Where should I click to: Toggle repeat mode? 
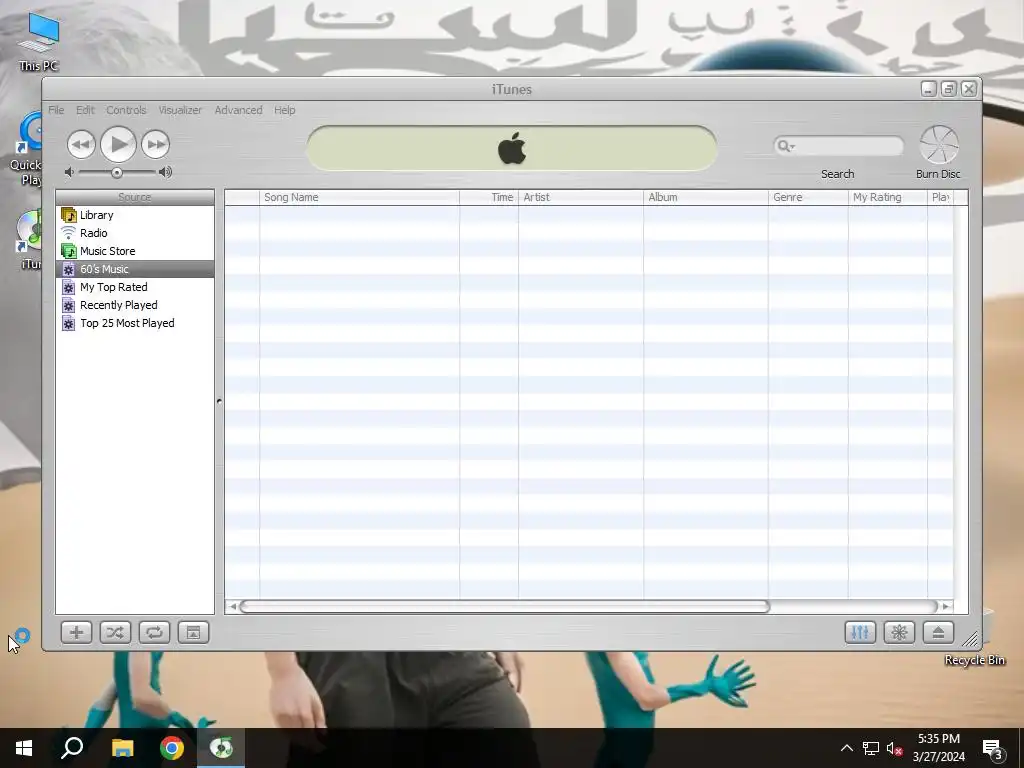tap(154, 632)
